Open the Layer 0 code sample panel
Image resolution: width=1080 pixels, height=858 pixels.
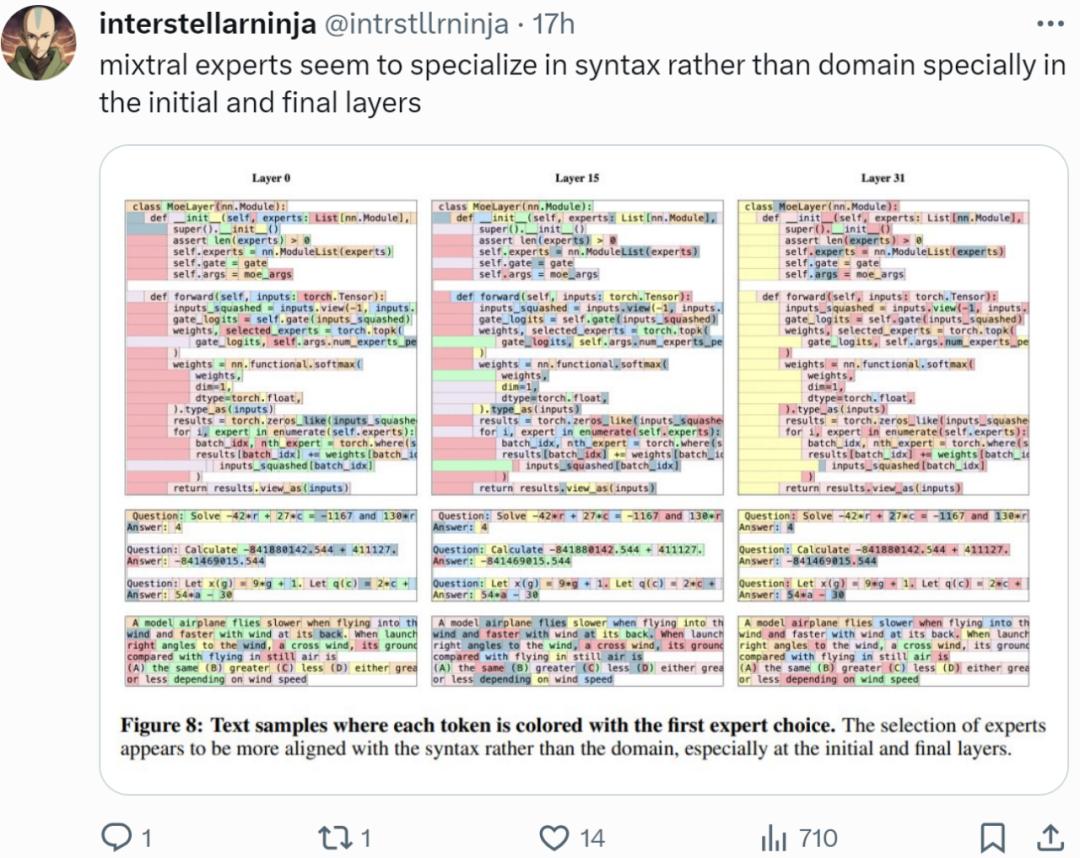click(x=271, y=347)
